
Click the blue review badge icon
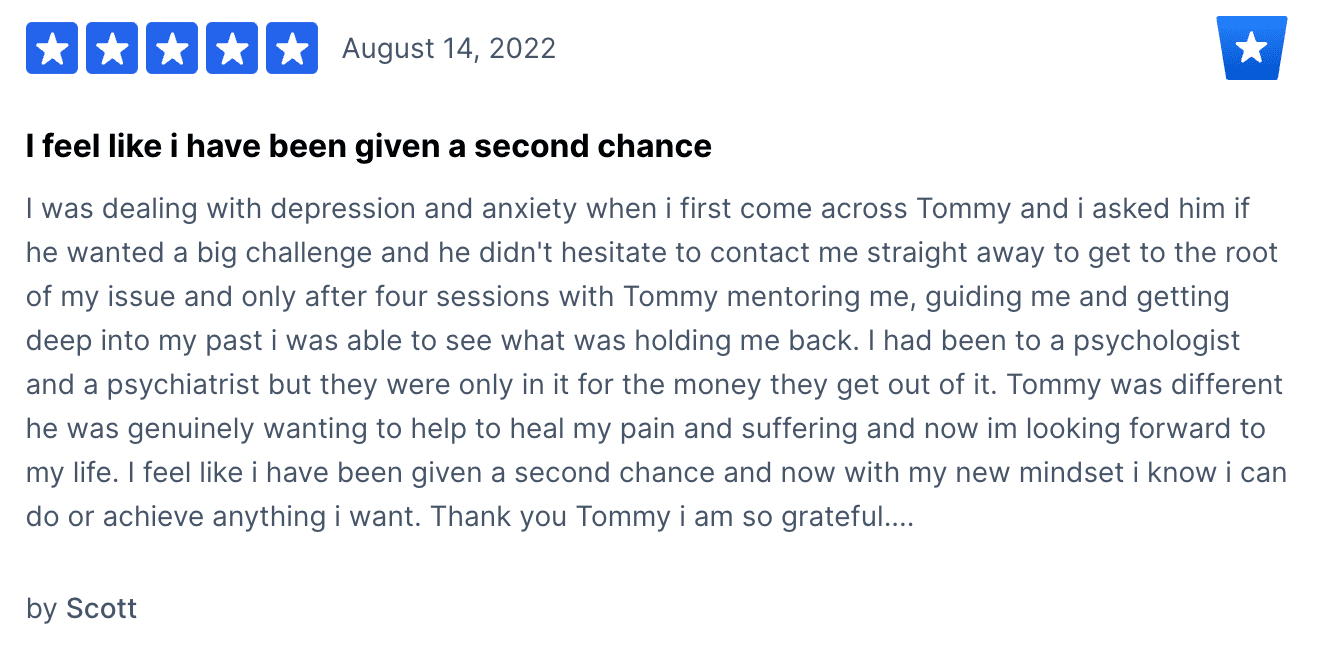coord(1251,48)
